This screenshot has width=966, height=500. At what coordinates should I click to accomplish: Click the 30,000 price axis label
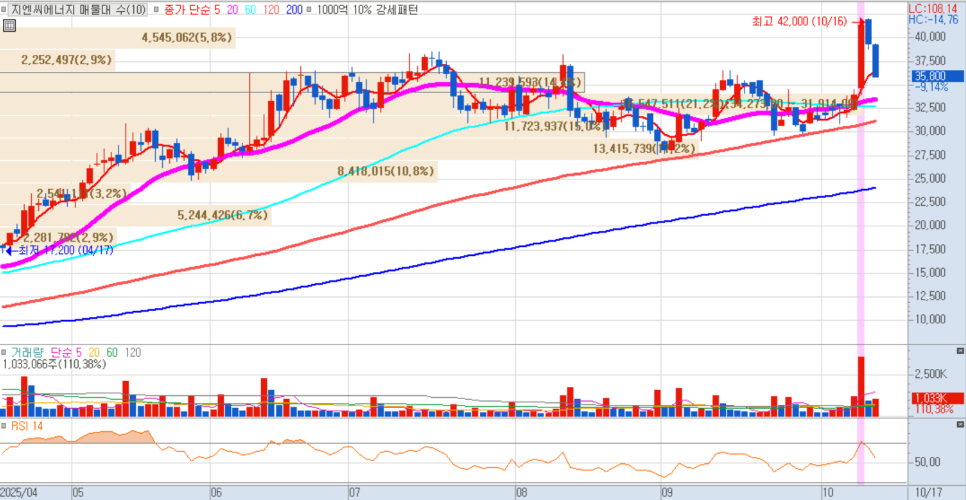tap(928, 131)
